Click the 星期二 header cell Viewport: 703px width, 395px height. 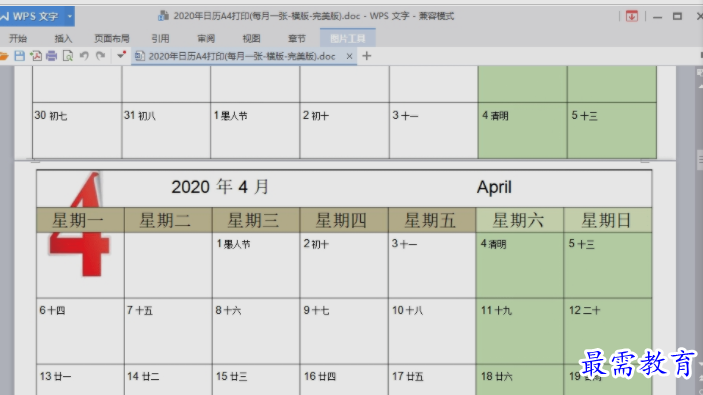click(168, 220)
